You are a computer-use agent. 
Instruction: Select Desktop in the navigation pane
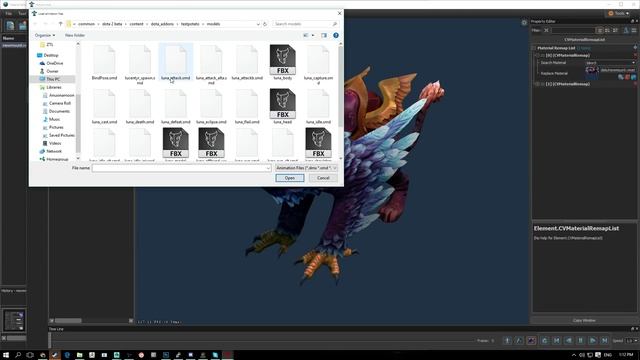pos(51,55)
